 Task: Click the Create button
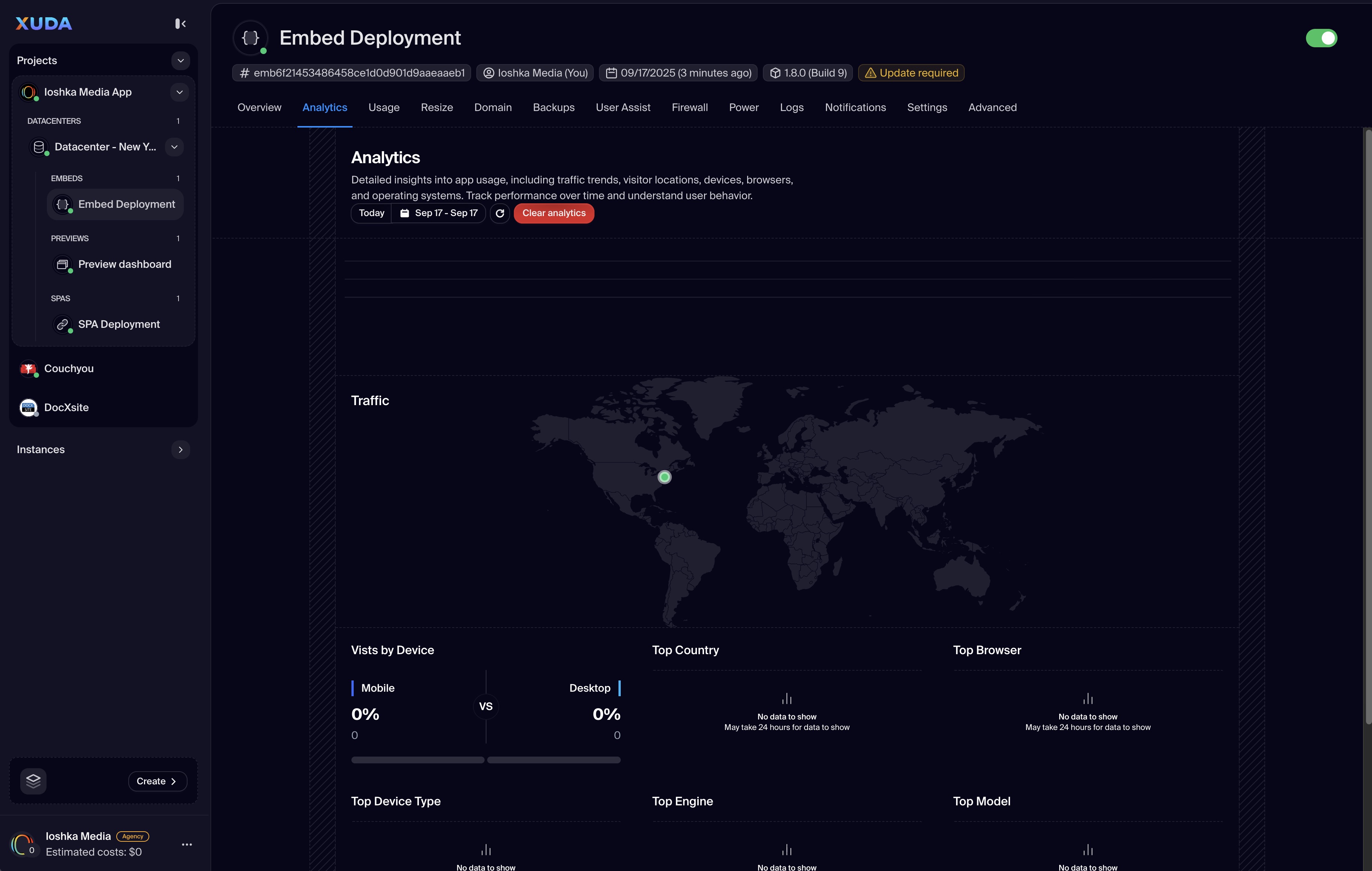[x=157, y=781]
